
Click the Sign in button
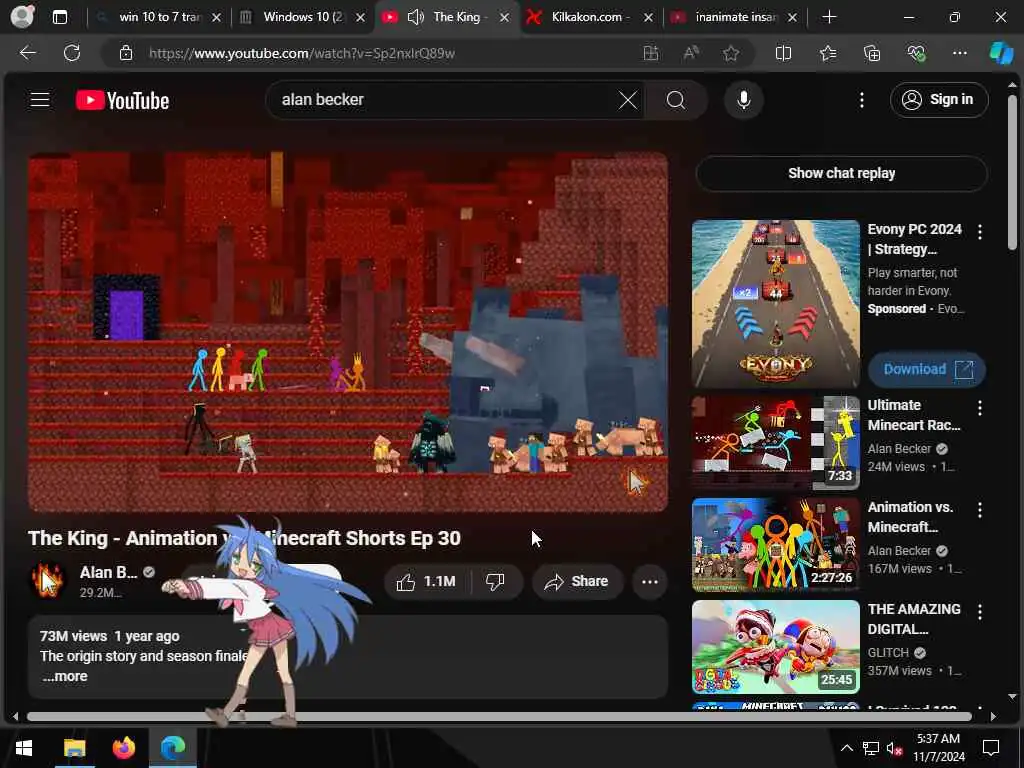pos(938,100)
